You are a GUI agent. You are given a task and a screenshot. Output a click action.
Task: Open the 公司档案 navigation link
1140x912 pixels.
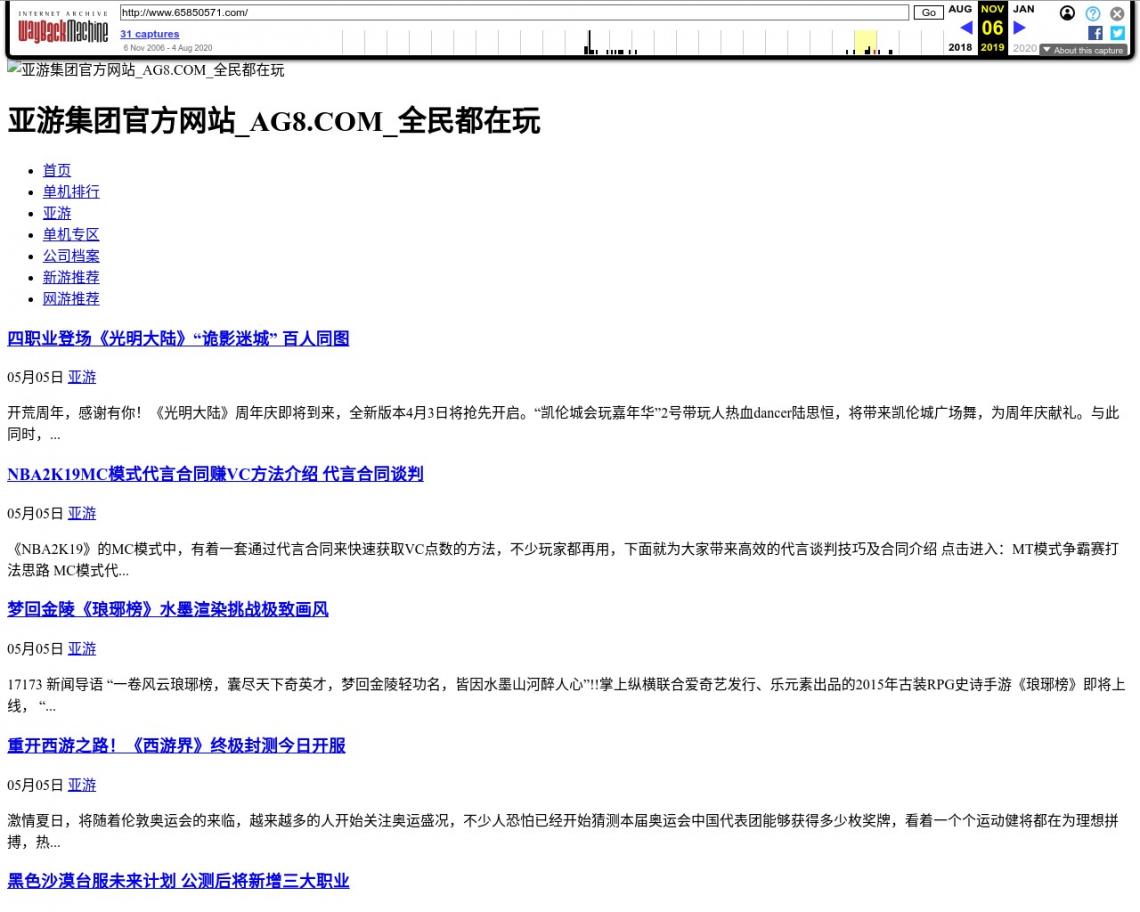[x=71, y=256]
